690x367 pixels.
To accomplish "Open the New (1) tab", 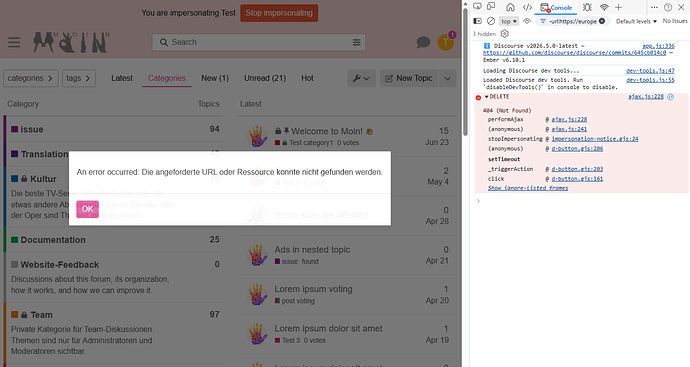I will [x=215, y=78].
